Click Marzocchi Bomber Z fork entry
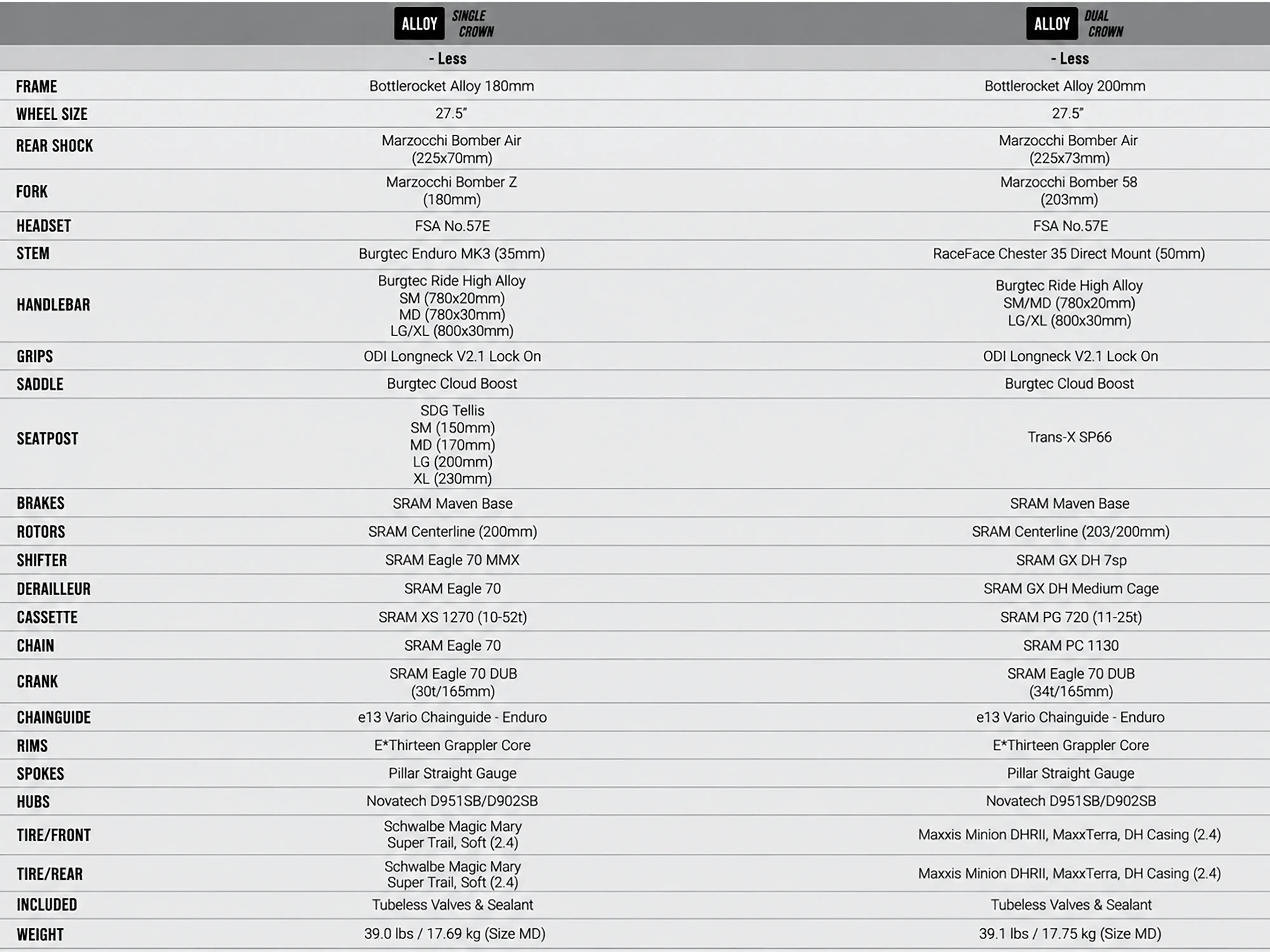 click(452, 190)
